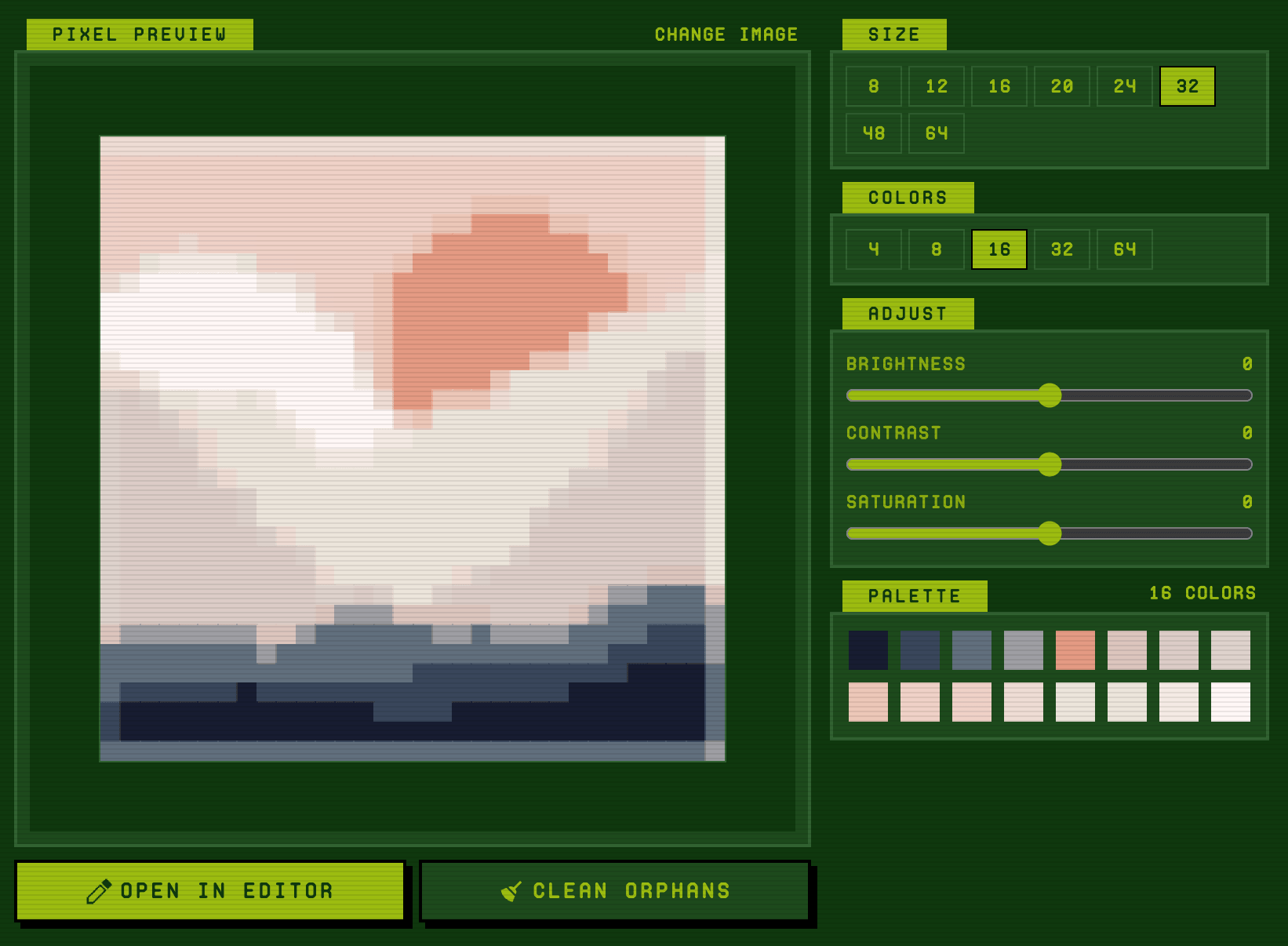
Task: Select the white palette swatch in bottom row
Action: 1231,702
